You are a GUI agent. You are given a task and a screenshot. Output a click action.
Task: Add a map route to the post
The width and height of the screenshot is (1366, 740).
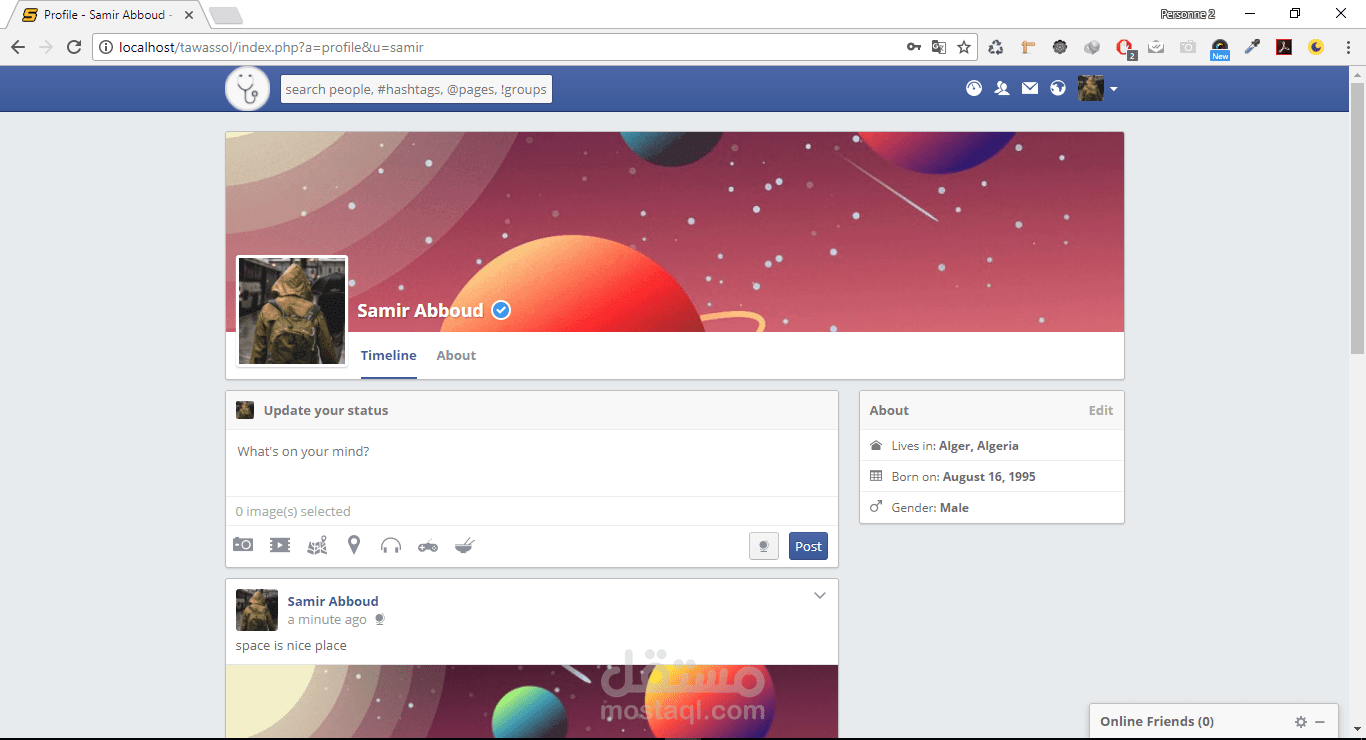click(317, 545)
